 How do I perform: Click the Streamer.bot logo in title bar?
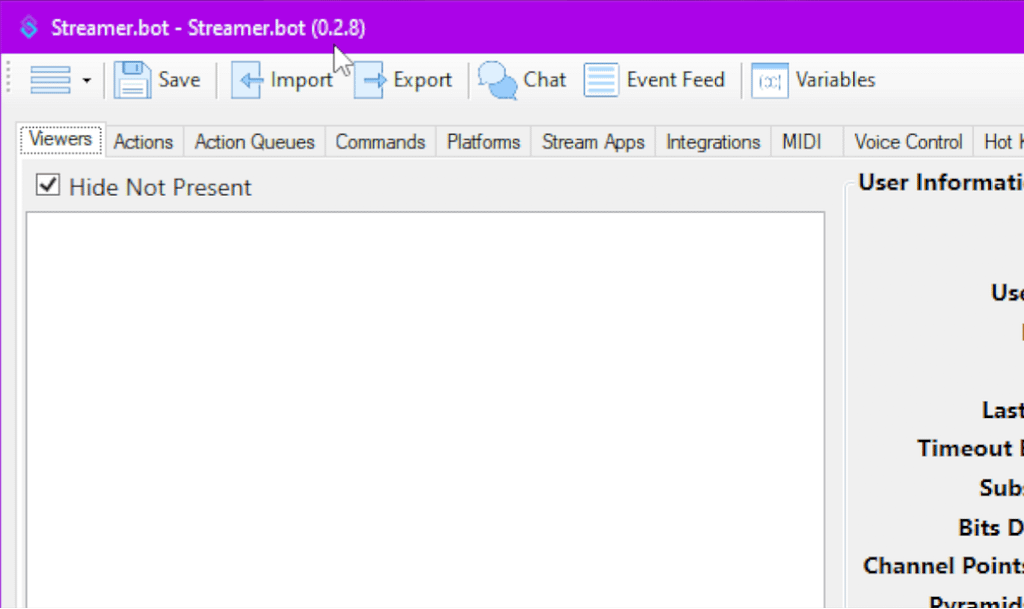coord(29,28)
